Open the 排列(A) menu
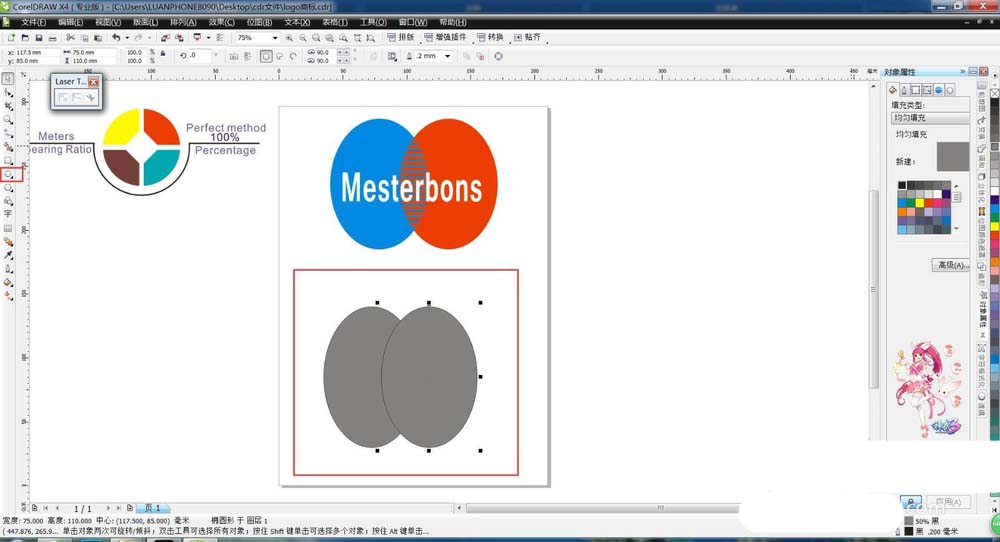Screen dimensions: 1000x542 (x=183, y=22)
